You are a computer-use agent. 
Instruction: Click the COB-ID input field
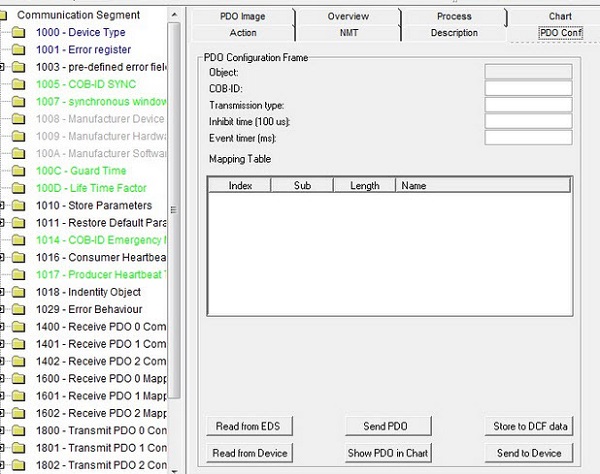click(x=527, y=88)
